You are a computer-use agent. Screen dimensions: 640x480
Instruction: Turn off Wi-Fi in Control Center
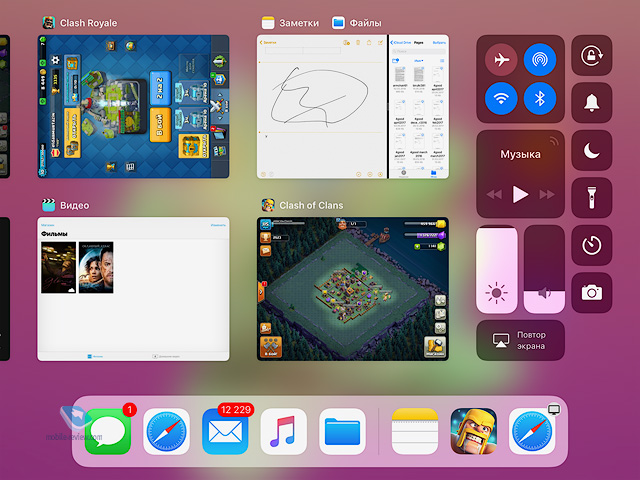click(501, 98)
